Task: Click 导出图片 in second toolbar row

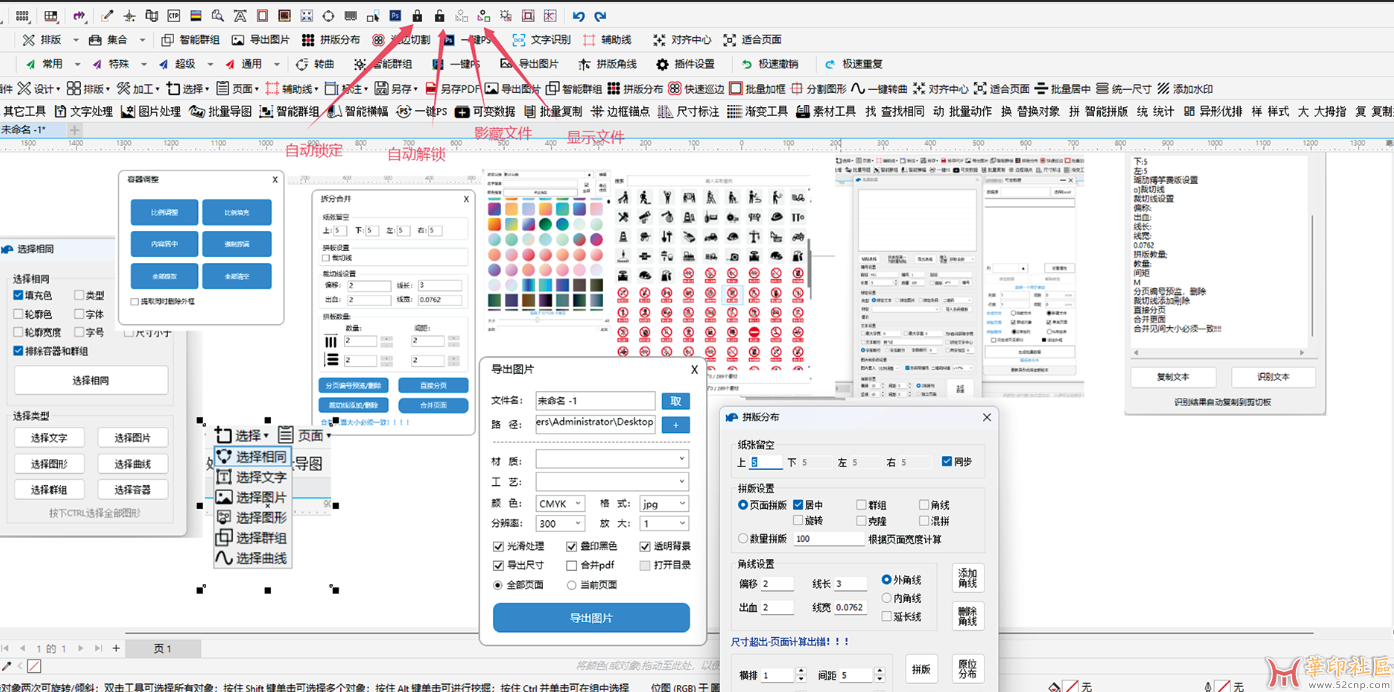Action: pyautogui.click(x=260, y=40)
